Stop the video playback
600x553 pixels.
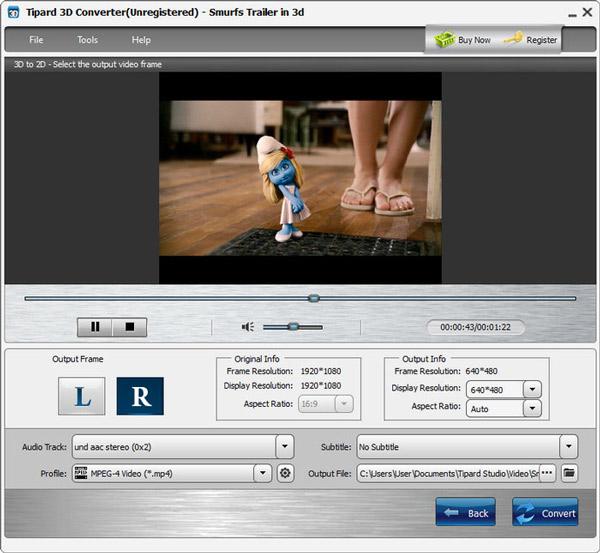(x=130, y=327)
